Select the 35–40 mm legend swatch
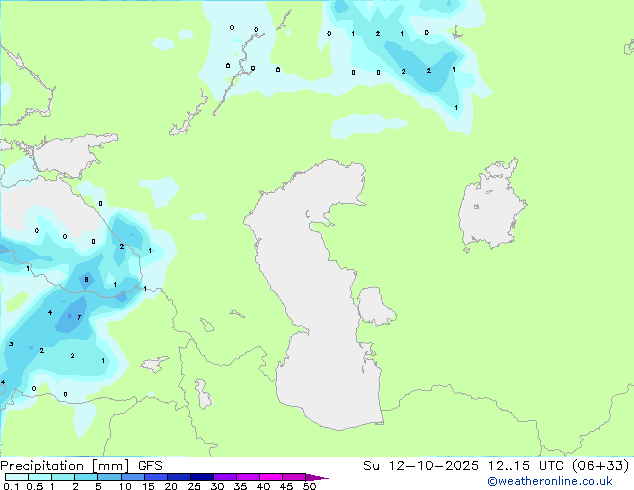Viewport: 634px width, 490px height. pyautogui.click(x=248, y=477)
